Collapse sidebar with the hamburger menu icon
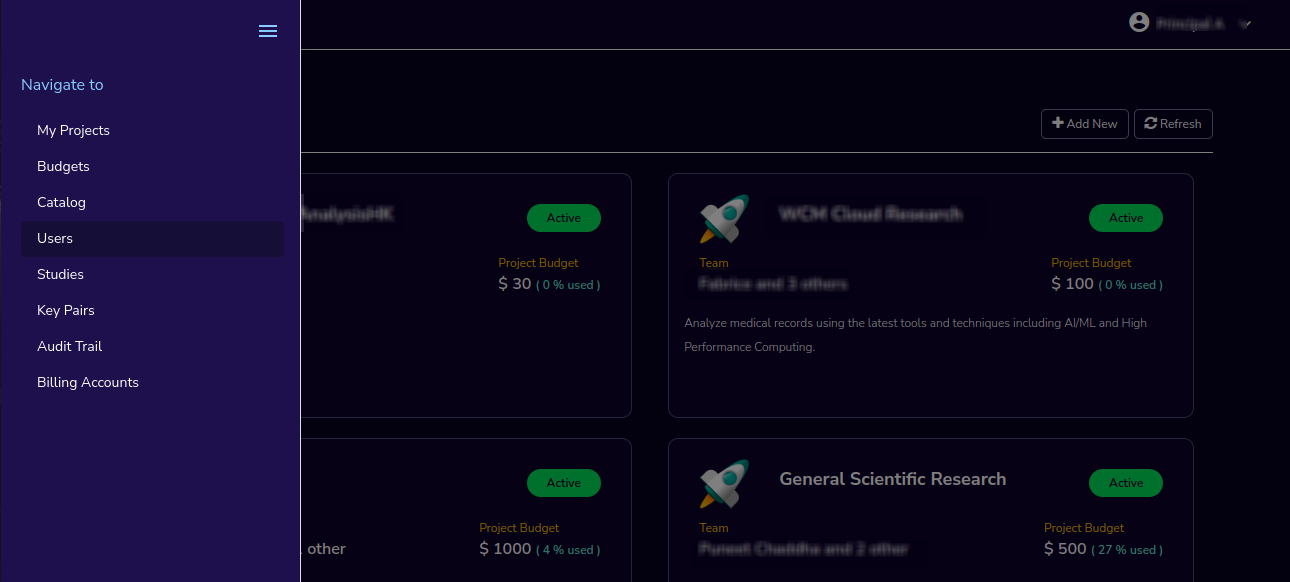 [x=268, y=31]
